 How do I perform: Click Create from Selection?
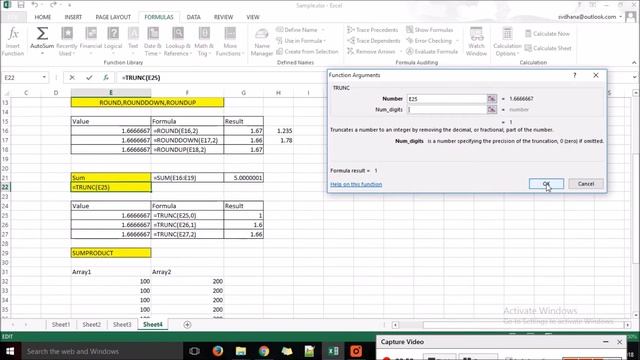[307, 51]
